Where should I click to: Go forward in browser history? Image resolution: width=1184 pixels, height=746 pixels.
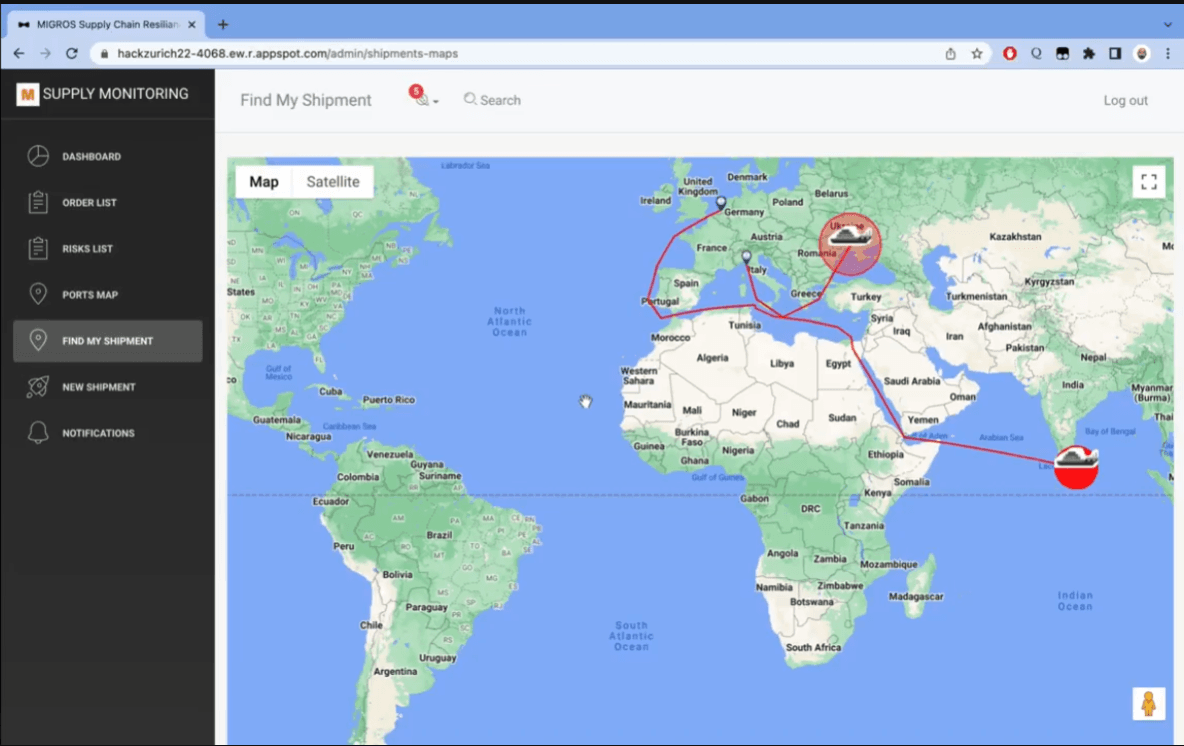click(x=45, y=54)
